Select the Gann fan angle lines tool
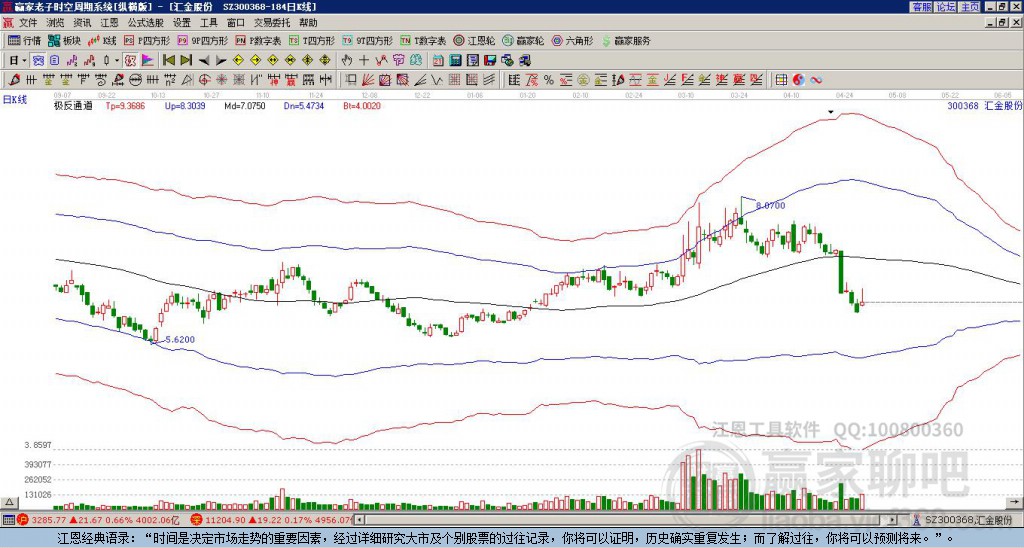 (367, 80)
